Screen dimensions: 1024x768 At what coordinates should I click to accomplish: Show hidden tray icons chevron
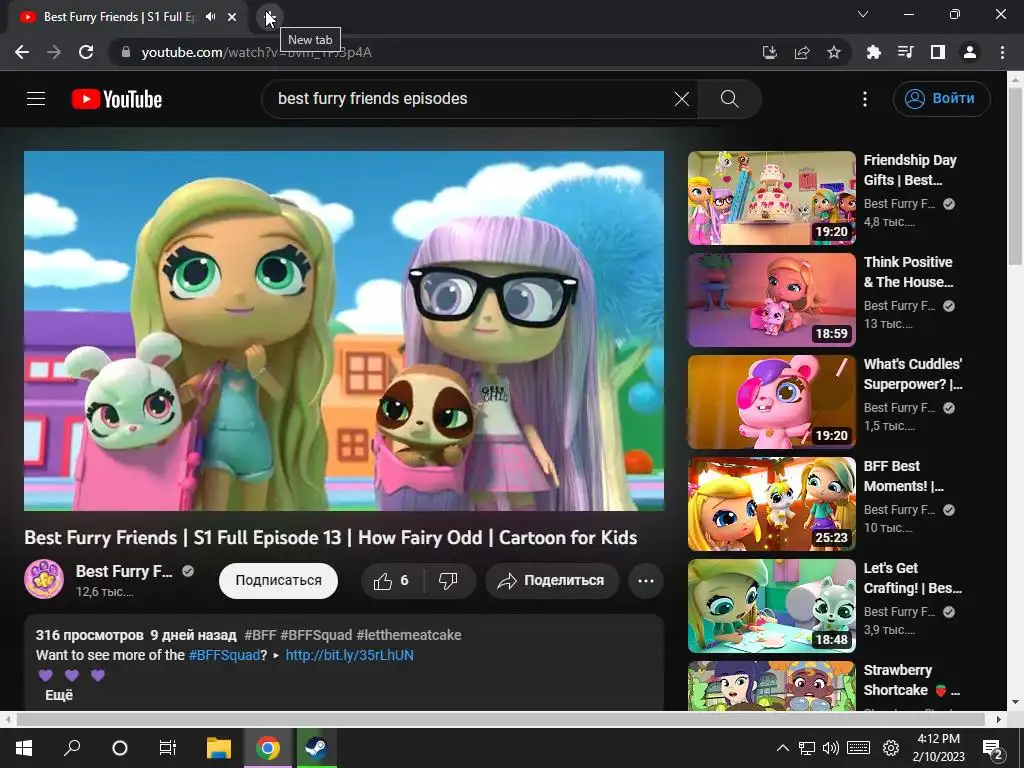tap(782, 748)
